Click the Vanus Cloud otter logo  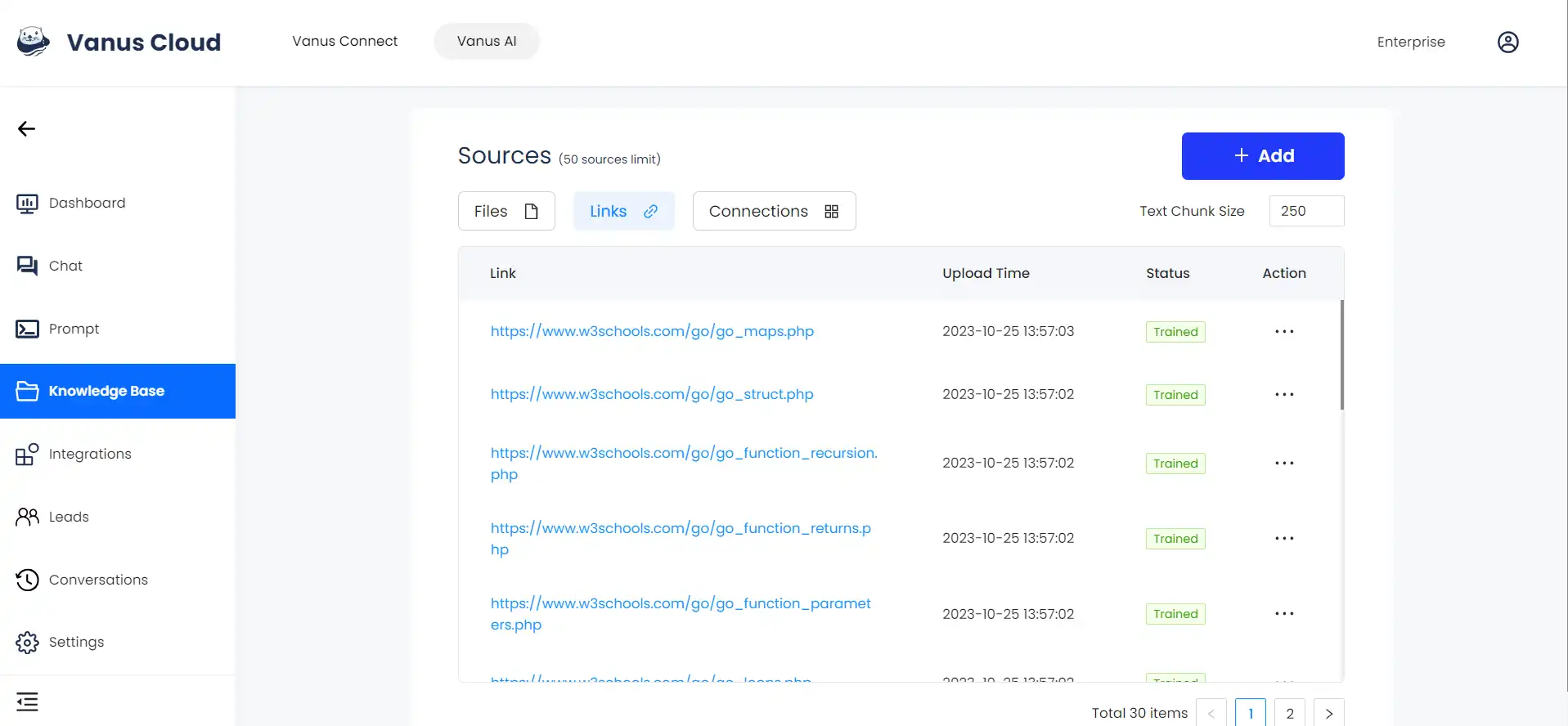34,41
